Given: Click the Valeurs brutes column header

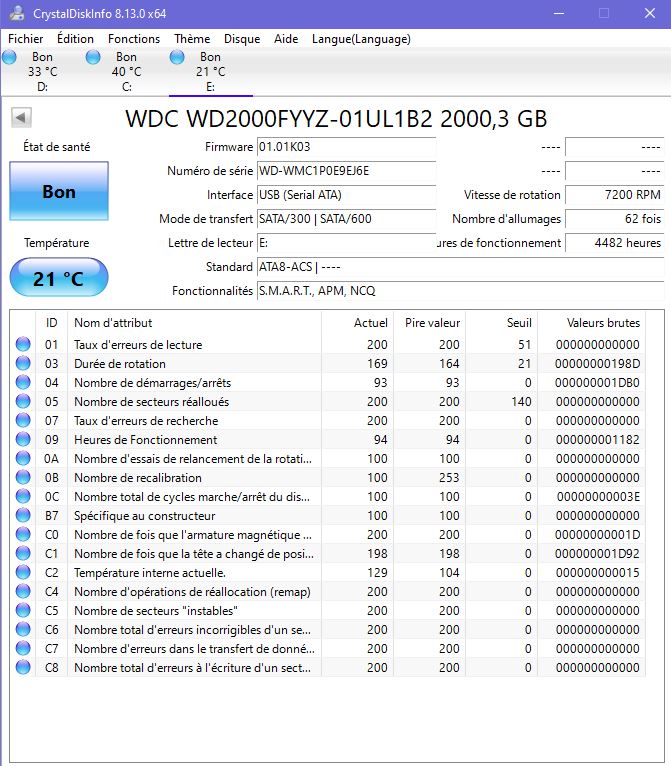Looking at the screenshot, I should click(591, 323).
